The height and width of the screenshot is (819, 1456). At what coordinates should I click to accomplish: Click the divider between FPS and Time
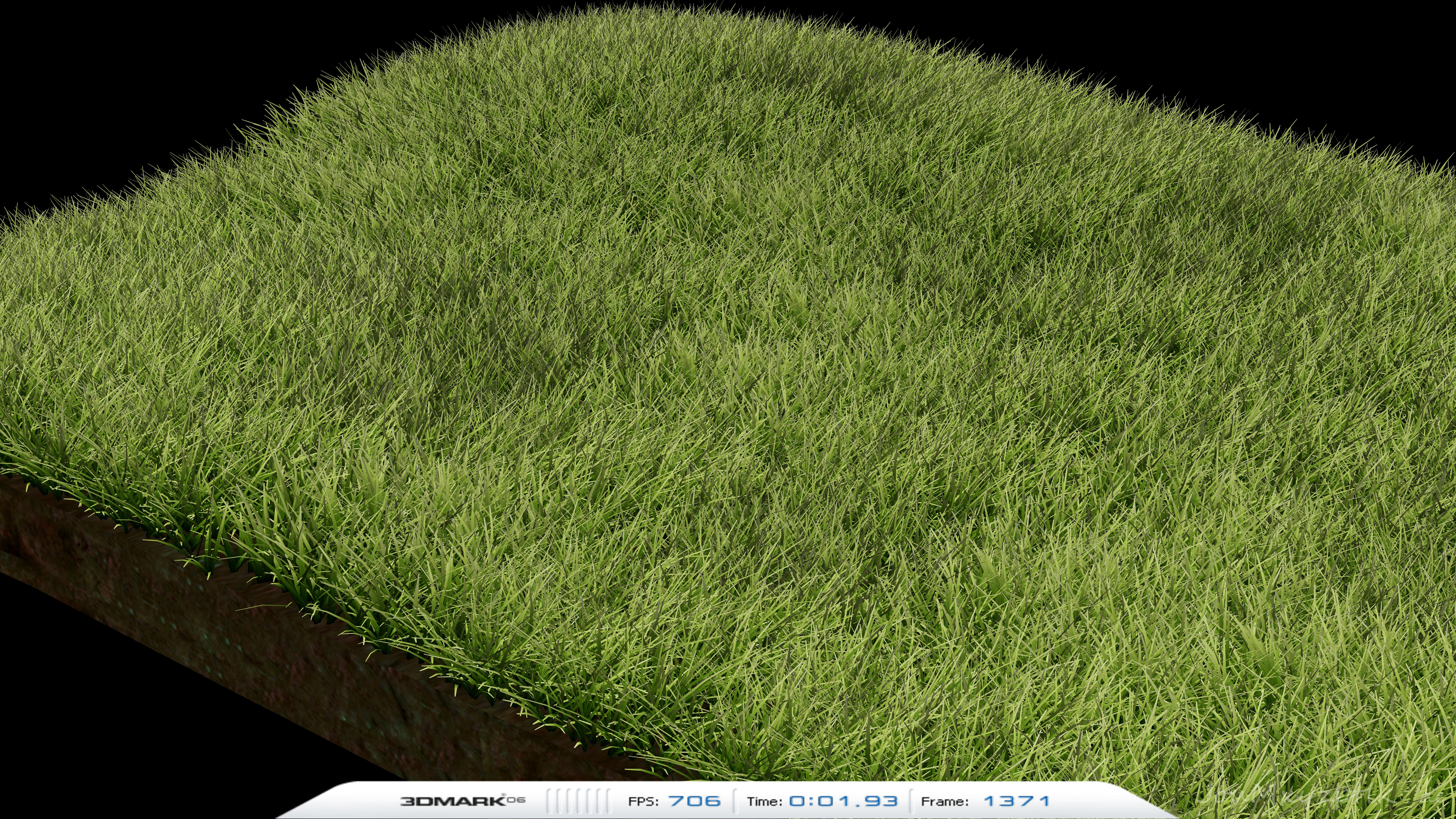[x=734, y=801]
